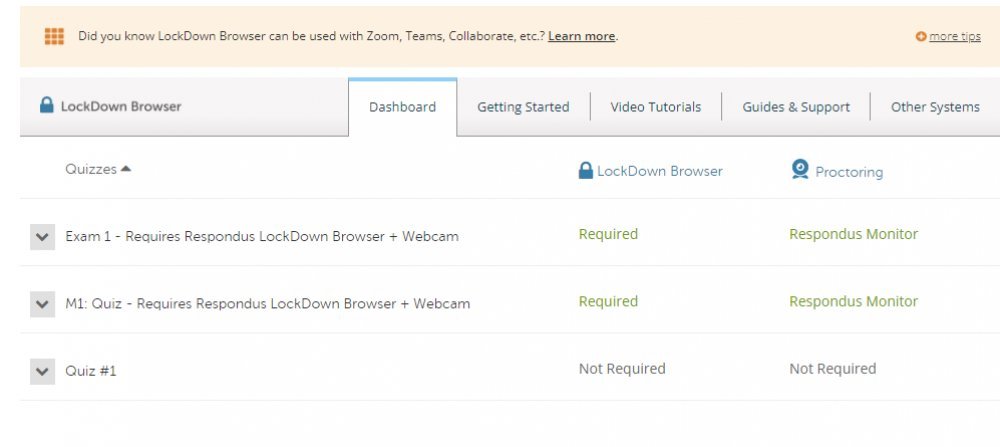Click the webcam icon beside Proctoring
Image resolution: width=1000 pixels, height=447 pixels.
pos(800,170)
